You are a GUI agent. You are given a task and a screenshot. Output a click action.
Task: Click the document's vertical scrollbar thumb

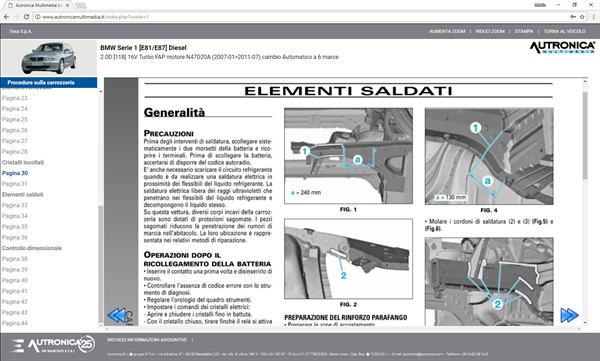585,136
